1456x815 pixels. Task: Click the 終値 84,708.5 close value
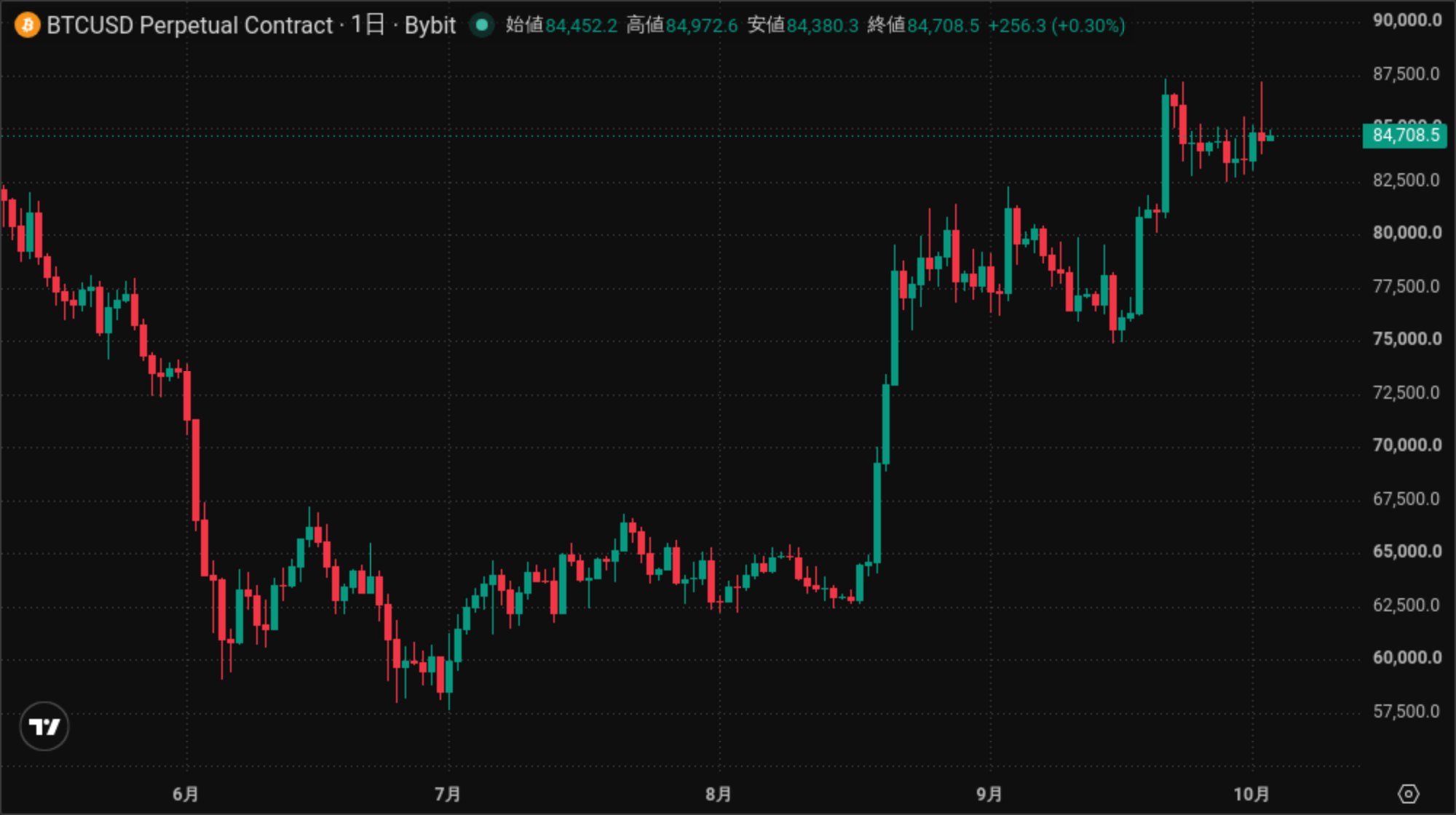pos(924,25)
